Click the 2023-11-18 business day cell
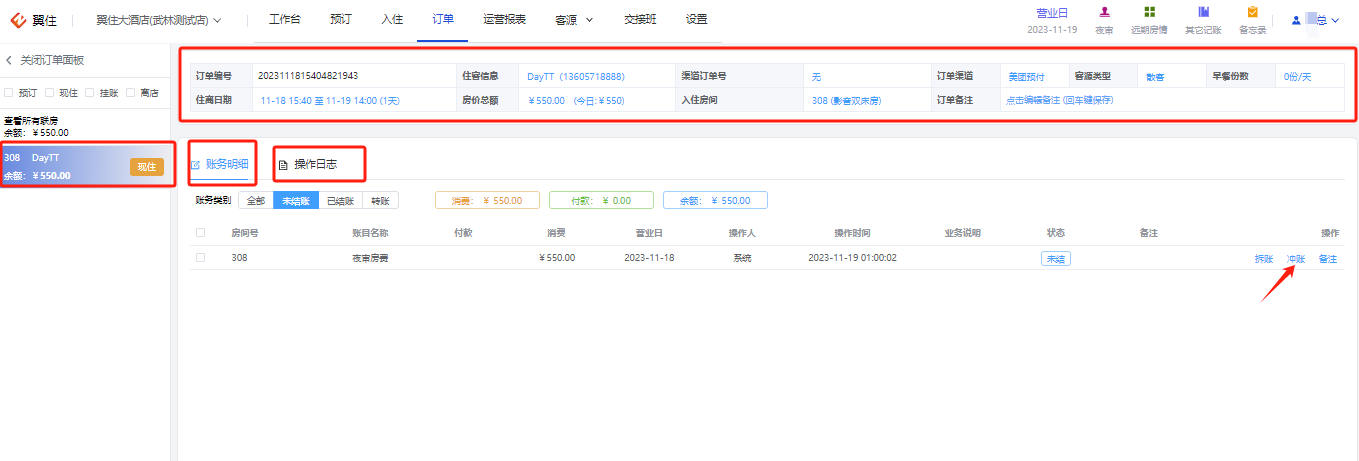Screen dimensions: 1359x461 coord(649,258)
